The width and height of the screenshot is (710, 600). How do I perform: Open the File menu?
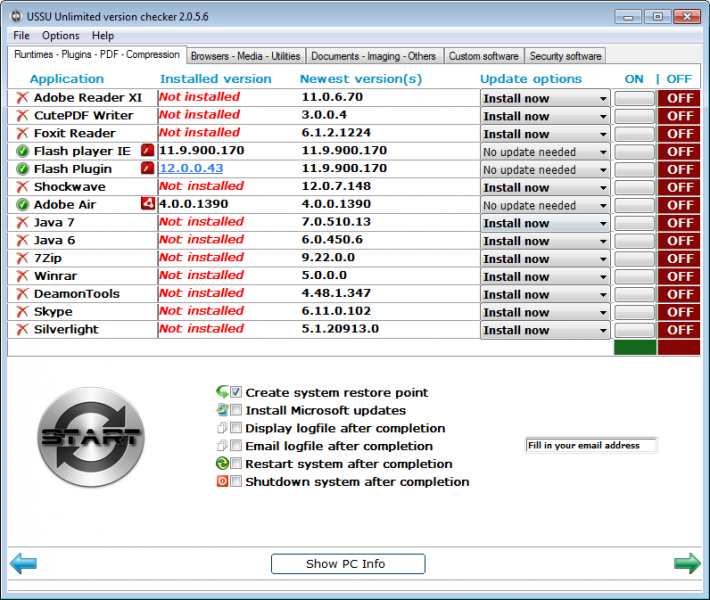coord(21,35)
